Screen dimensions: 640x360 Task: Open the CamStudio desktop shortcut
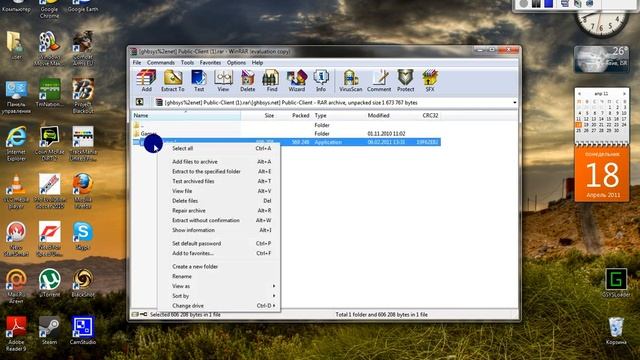(x=83, y=331)
